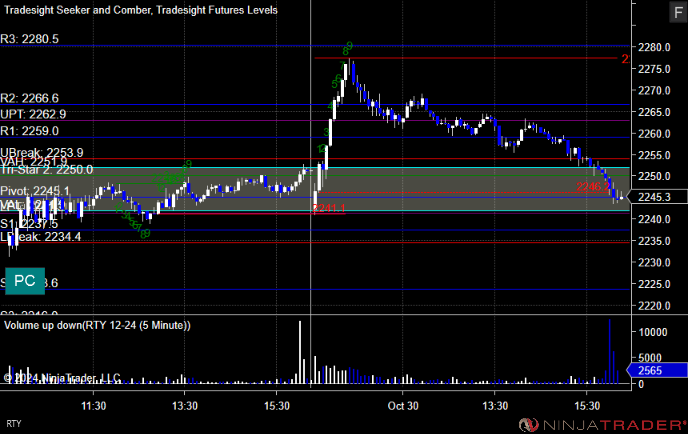Viewport: 688px width, 434px height.
Task: Select the Tri-Star 2: 2250.0 label
Action: (47, 170)
